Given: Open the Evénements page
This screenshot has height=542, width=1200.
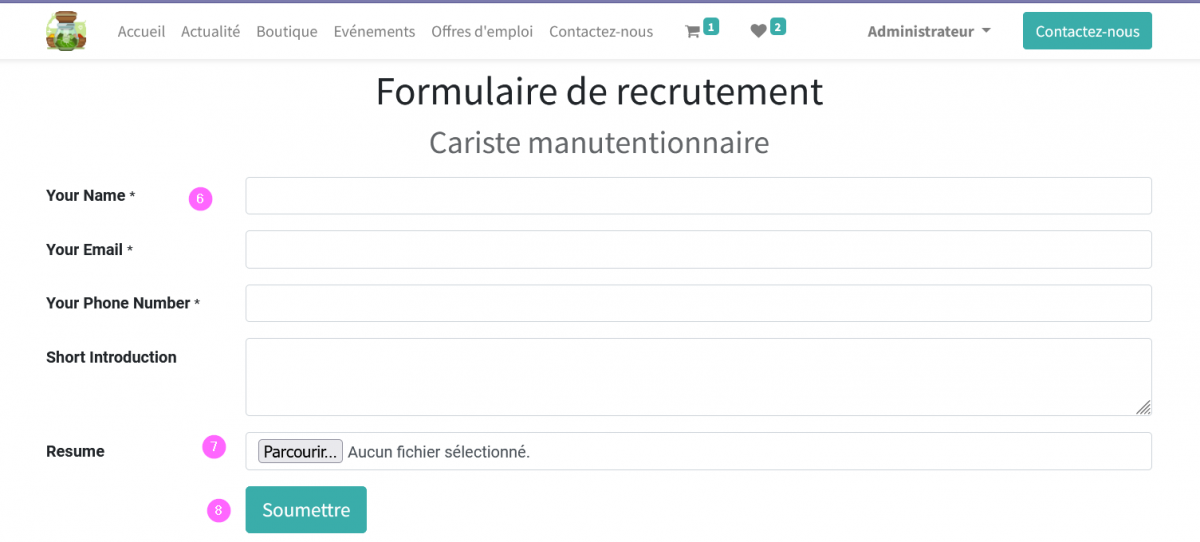Looking at the screenshot, I should click(x=374, y=31).
